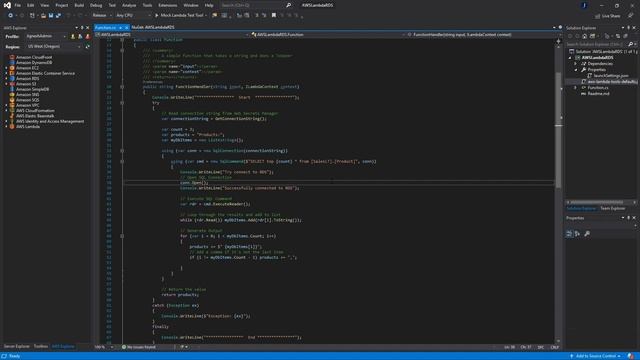
Task: Expand AWS Lambda node in AWS Explorer
Action: coord(6,127)
